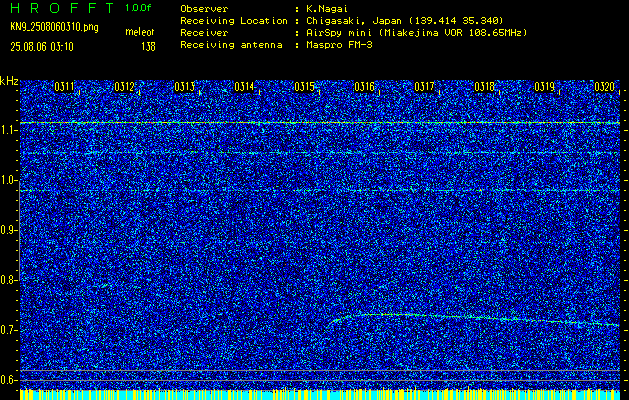
Task: Click the kHz axis unit label
Action: (x=9, y=81)
